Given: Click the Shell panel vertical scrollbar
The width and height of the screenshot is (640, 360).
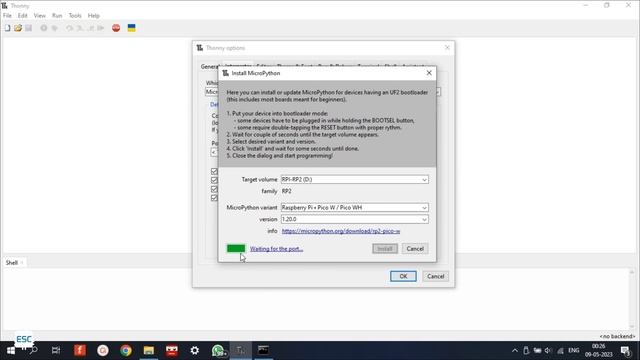Looking at the screenshot, I should (632, 299).
